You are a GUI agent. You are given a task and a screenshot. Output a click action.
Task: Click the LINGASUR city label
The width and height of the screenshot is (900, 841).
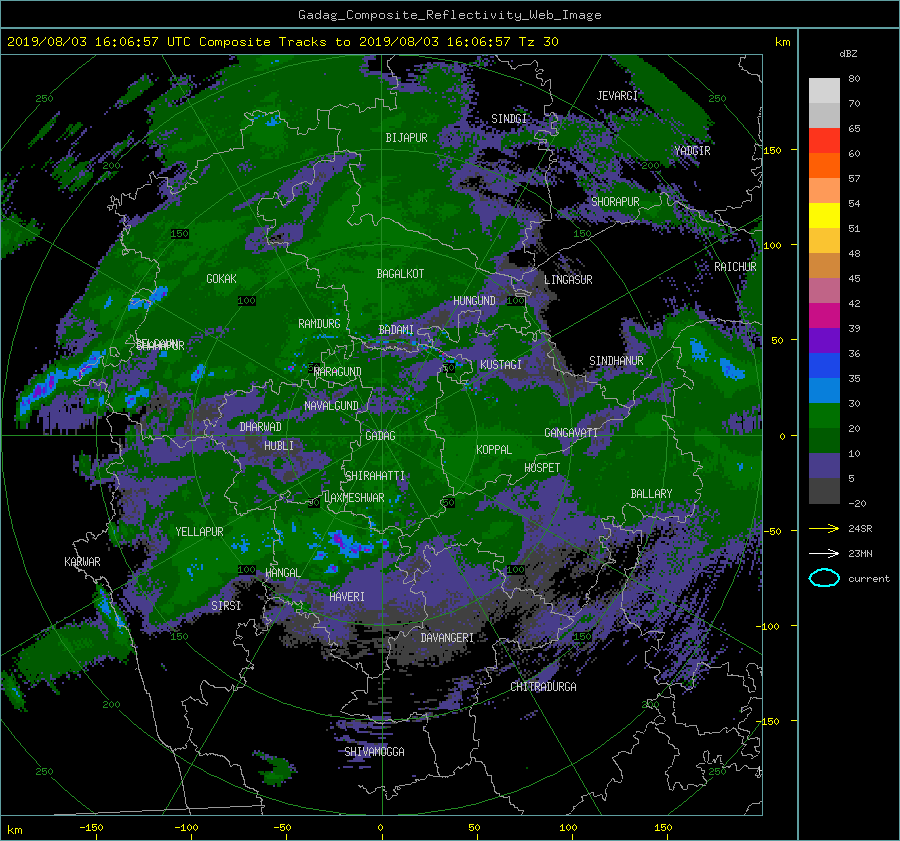[568, 280]
